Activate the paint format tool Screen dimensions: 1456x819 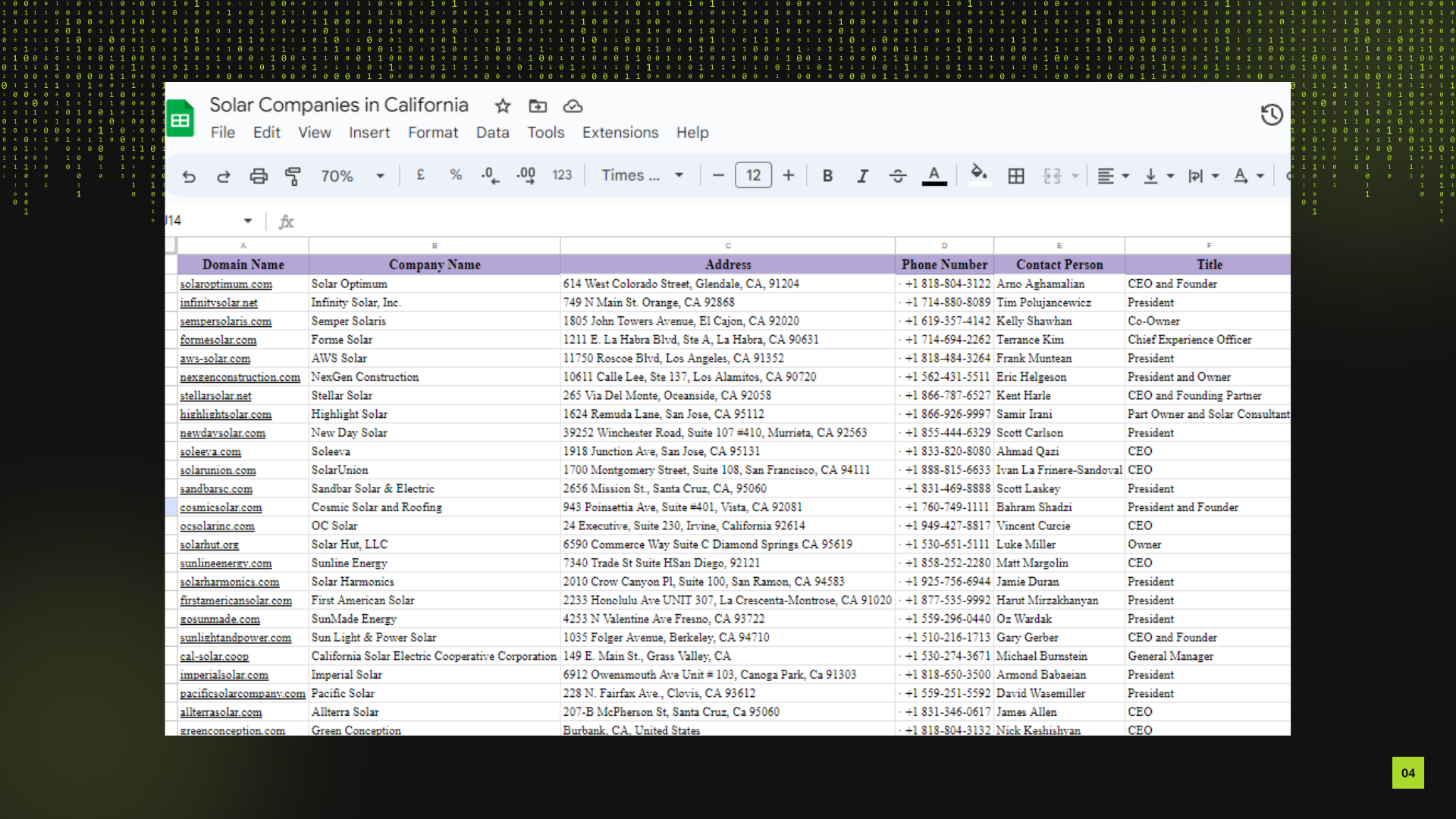293,176
